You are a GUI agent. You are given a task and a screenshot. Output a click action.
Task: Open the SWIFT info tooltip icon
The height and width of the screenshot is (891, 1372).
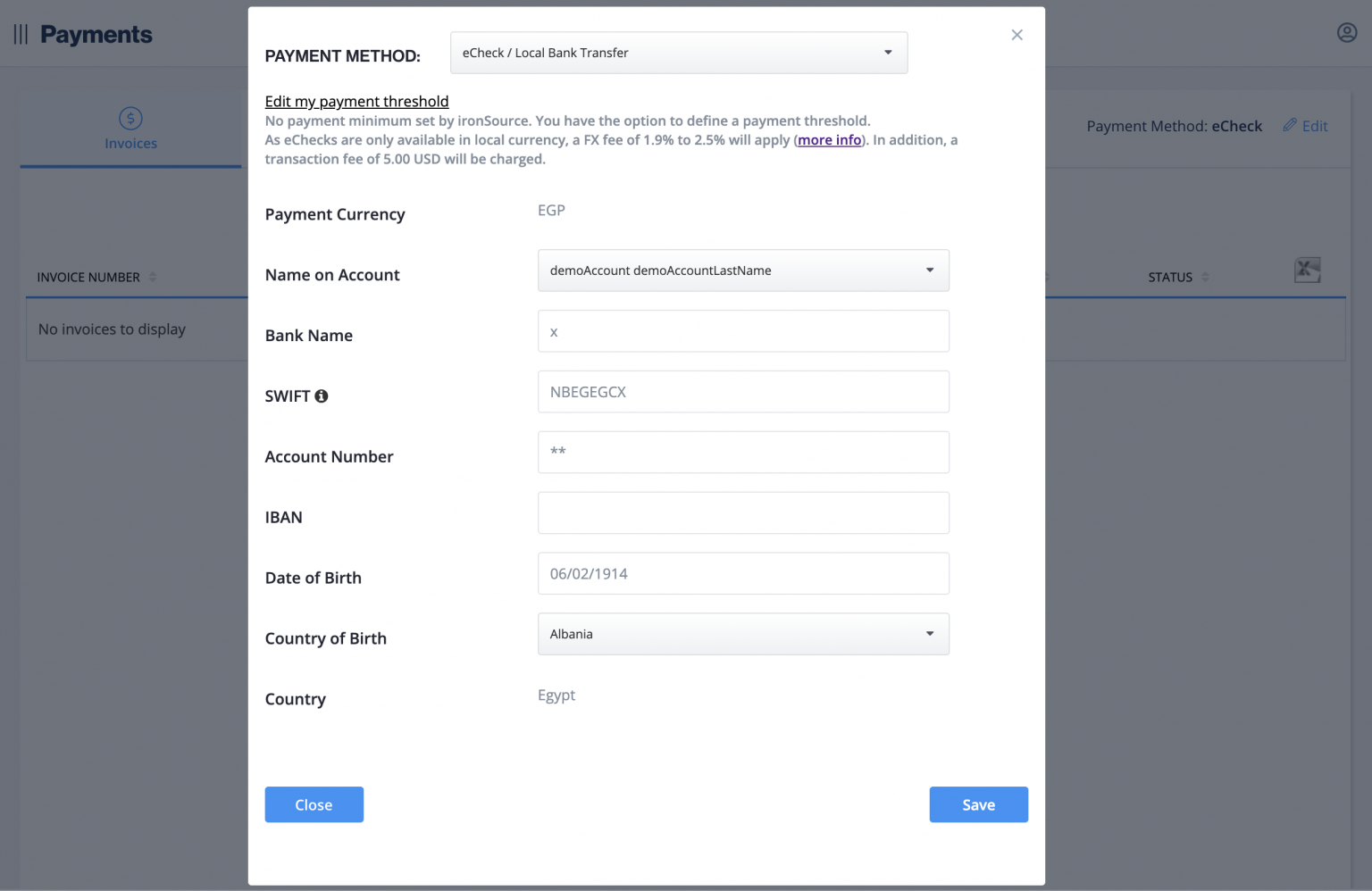[x=322, y=396]
